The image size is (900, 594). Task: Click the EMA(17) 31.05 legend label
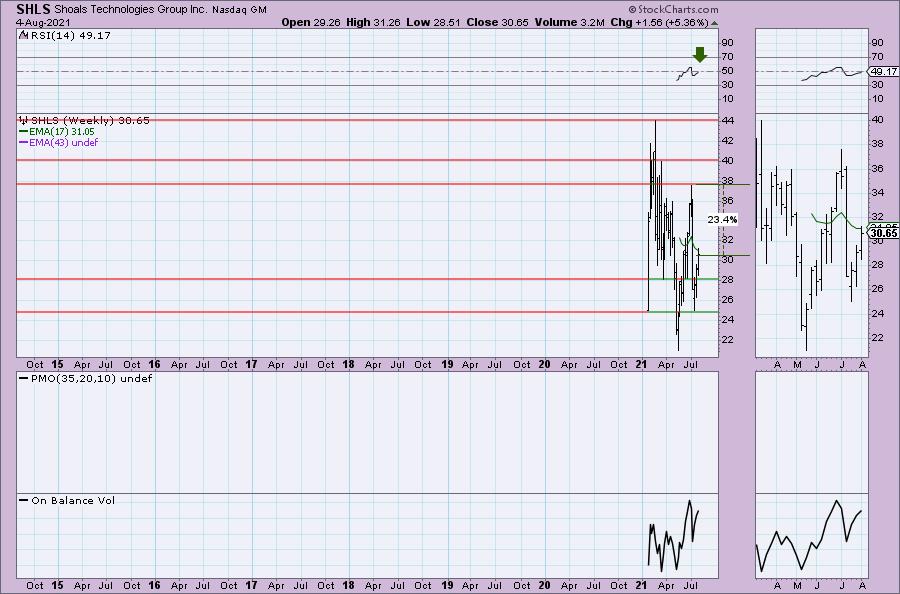[x=62, y=131]
